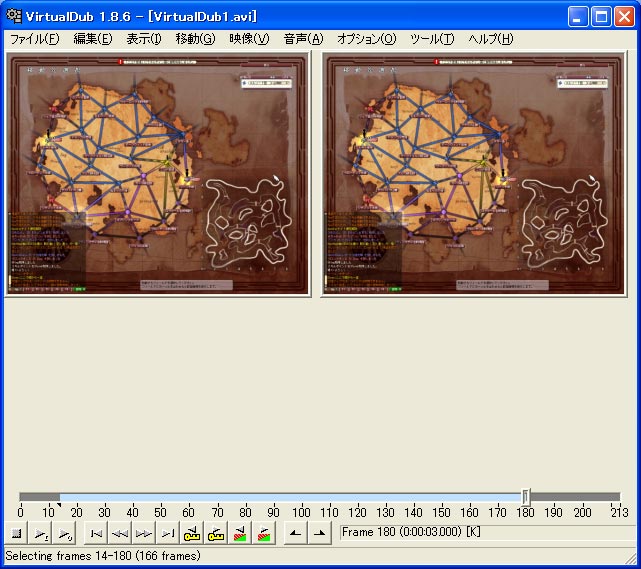Set selection start mark-in button
Screen dimensions: 641x569
coord(296,533)
